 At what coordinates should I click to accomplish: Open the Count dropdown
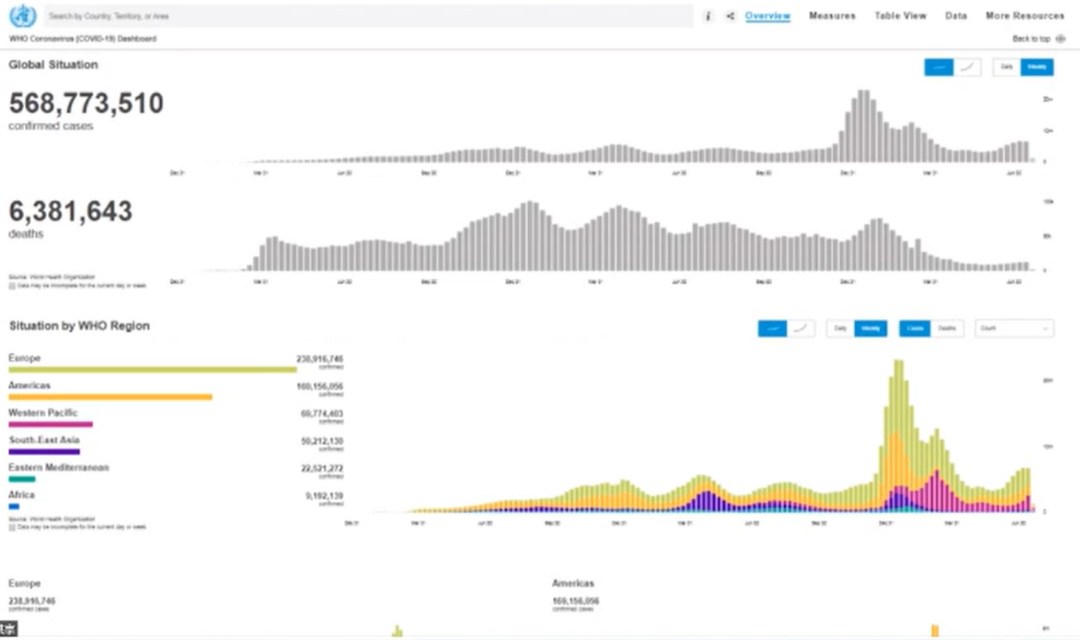(x=1014, y=328)
